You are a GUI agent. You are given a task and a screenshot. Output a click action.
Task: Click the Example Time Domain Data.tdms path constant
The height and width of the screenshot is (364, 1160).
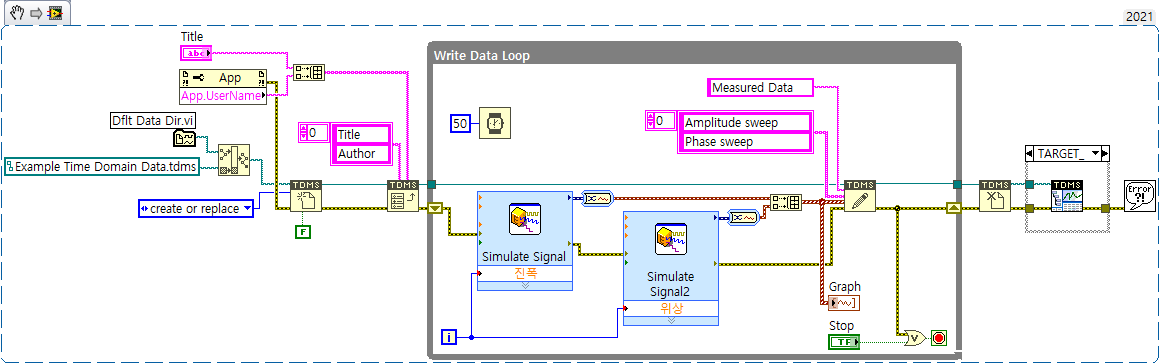[x=103, y=167]
